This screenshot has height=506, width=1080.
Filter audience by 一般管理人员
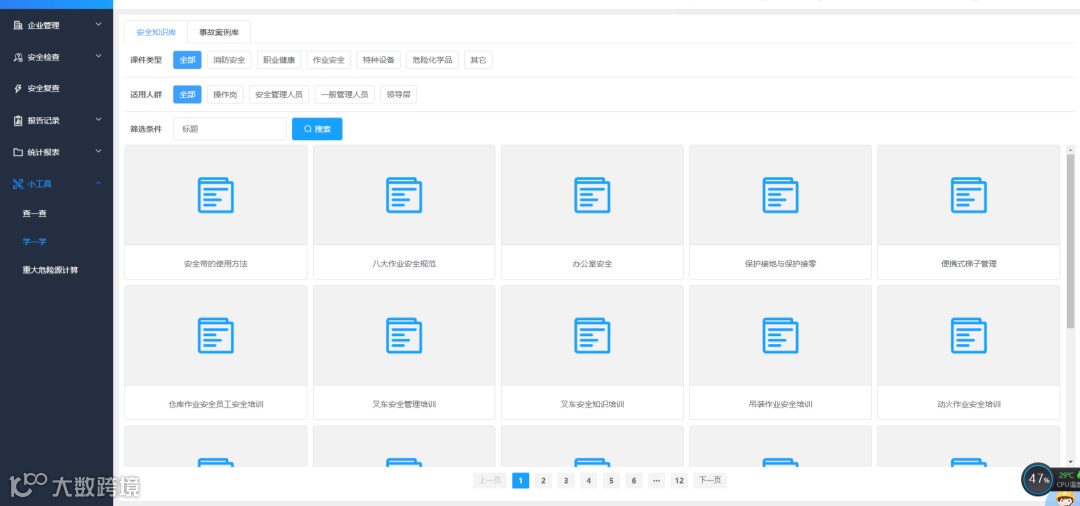coord(344,94)
